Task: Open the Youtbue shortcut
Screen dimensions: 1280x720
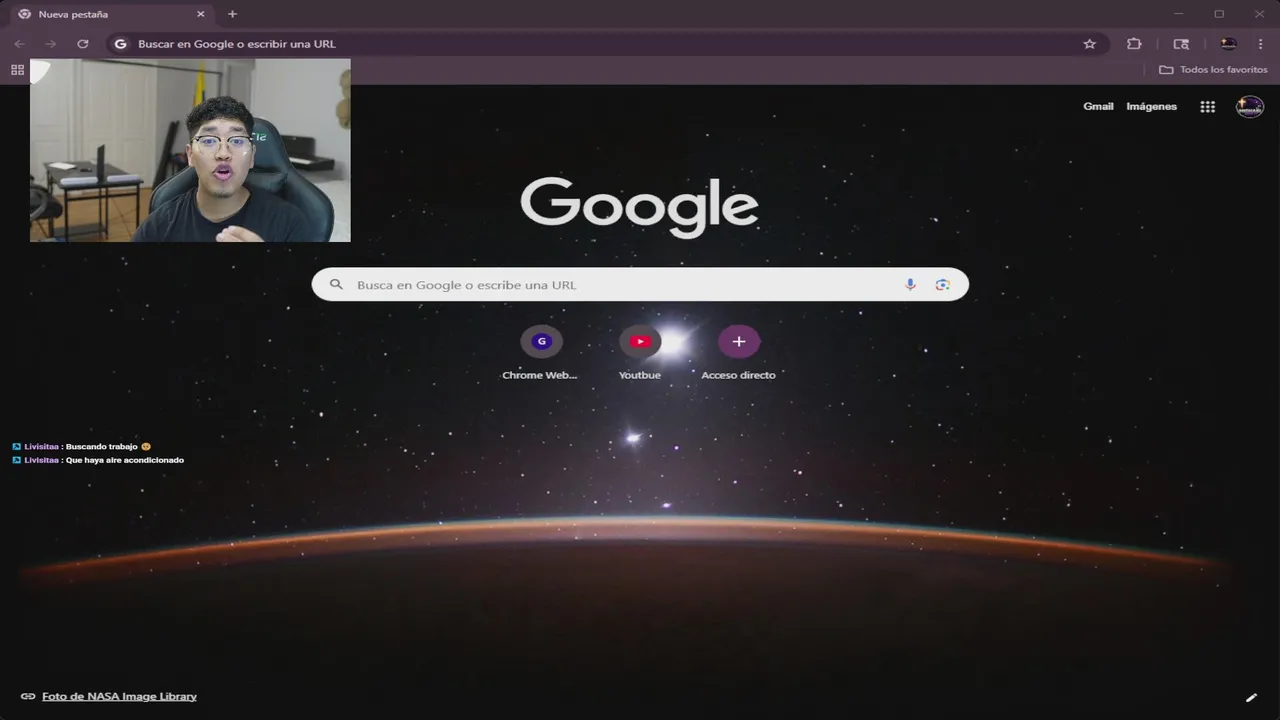Action: click(x=640, y=353)
